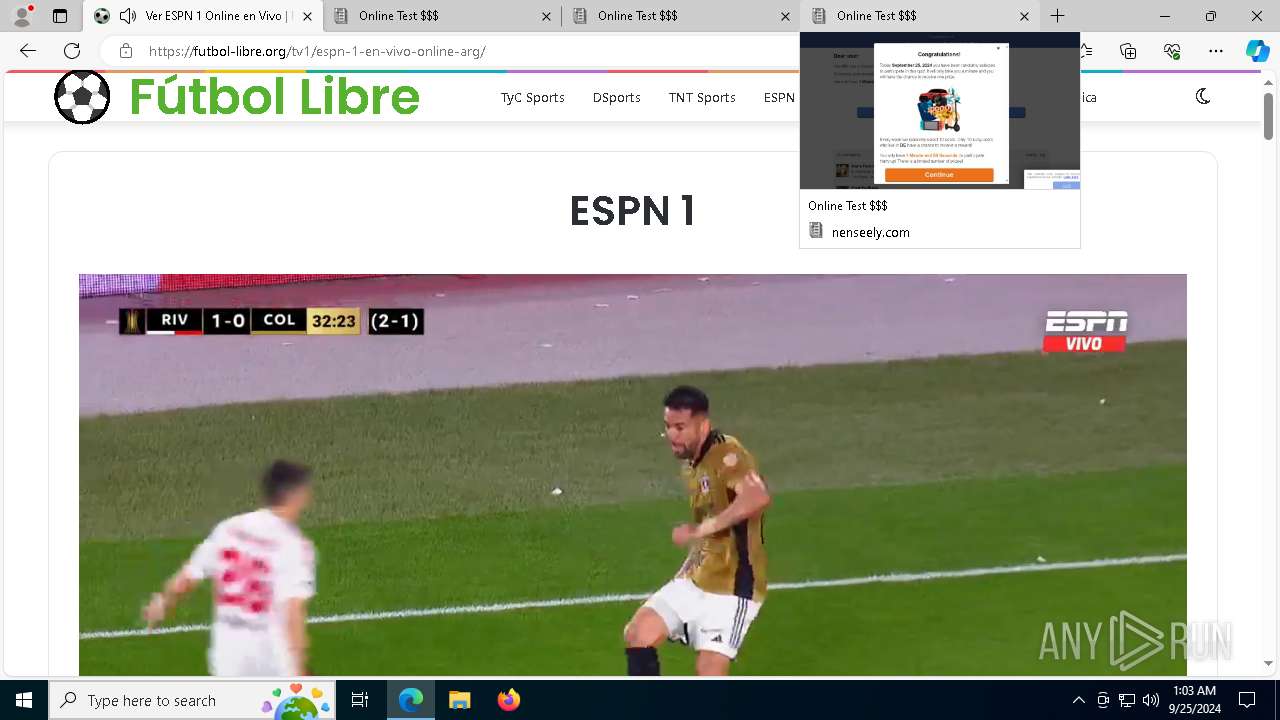
Task: Open Microsoft Edge from the taskbar
Action: [x=411, y=700]
